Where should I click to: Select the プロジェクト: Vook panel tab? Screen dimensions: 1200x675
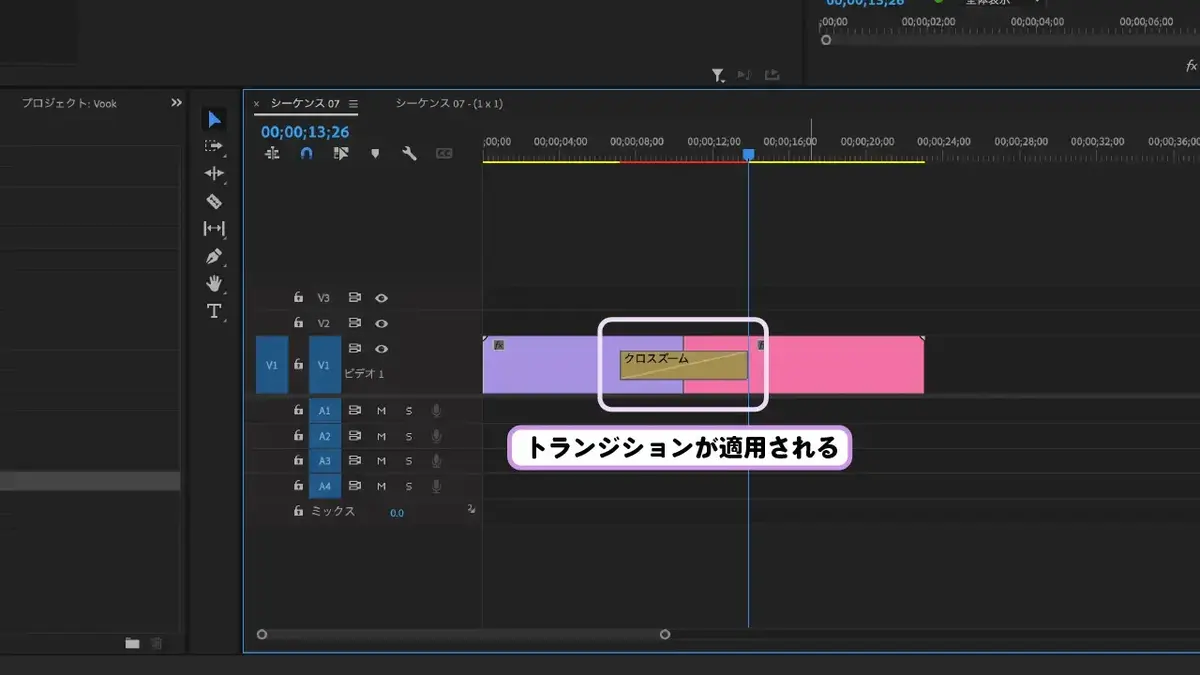tap(69, 103)
